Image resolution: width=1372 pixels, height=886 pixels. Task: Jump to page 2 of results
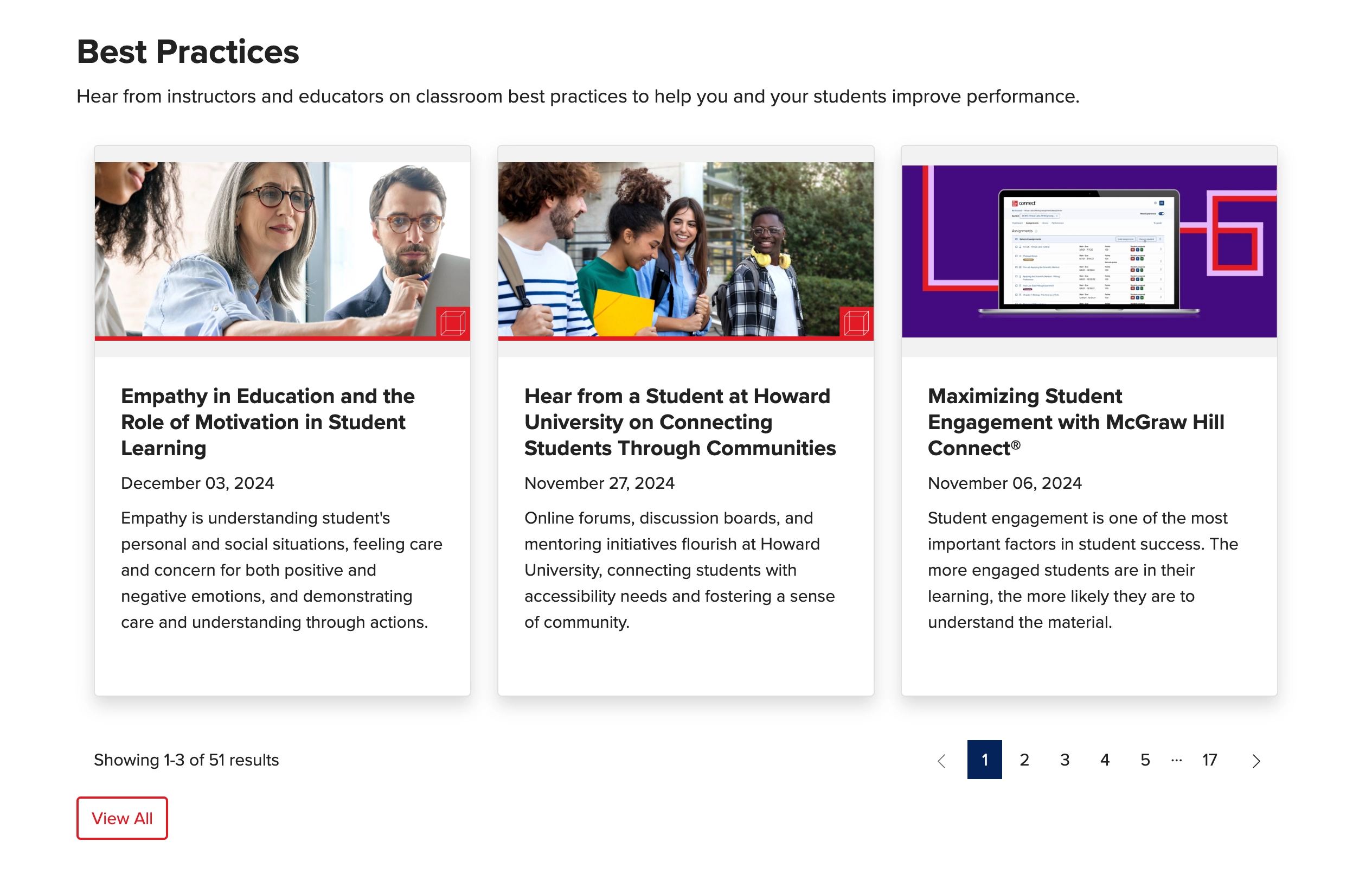tap(1023, 760)
